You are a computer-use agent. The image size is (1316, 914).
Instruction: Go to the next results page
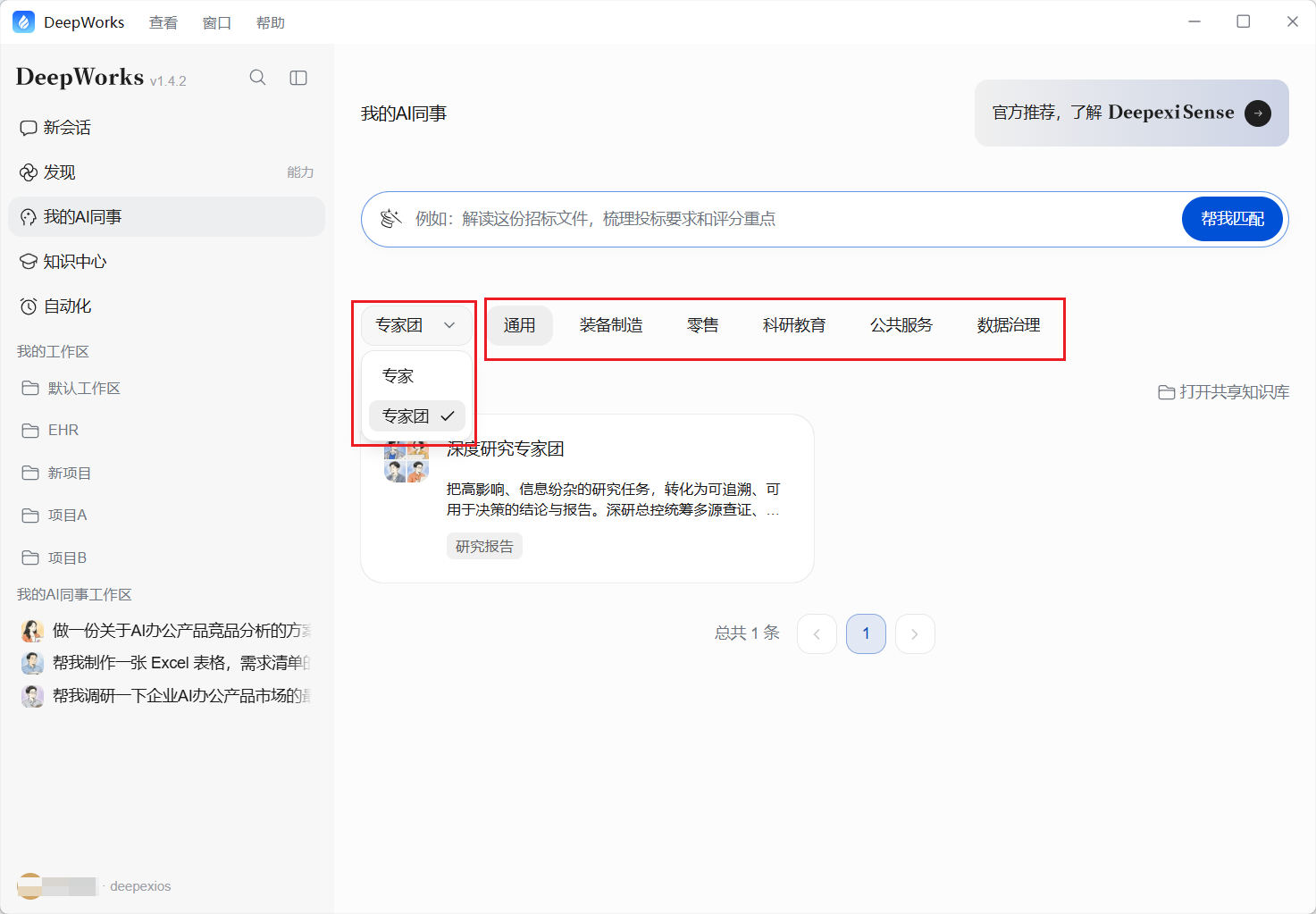click(915, 633)
